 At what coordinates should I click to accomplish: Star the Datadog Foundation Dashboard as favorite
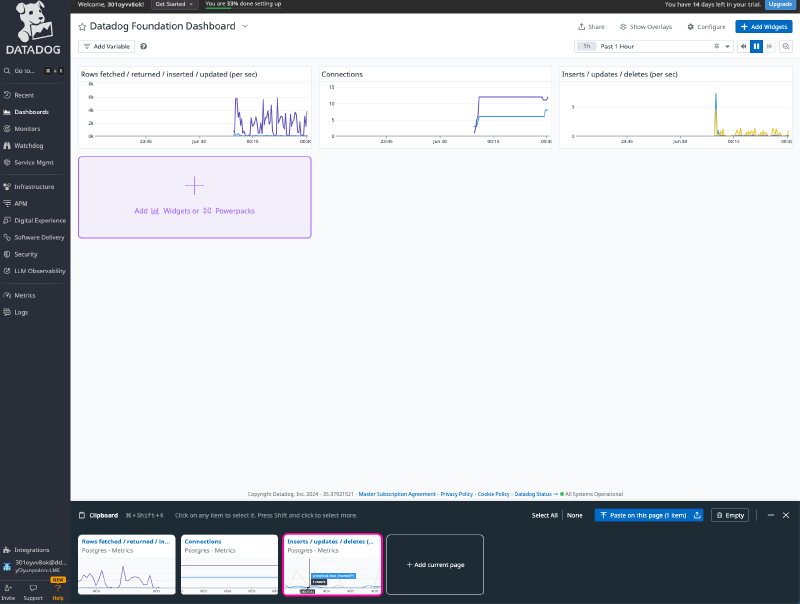coord(82,26)
